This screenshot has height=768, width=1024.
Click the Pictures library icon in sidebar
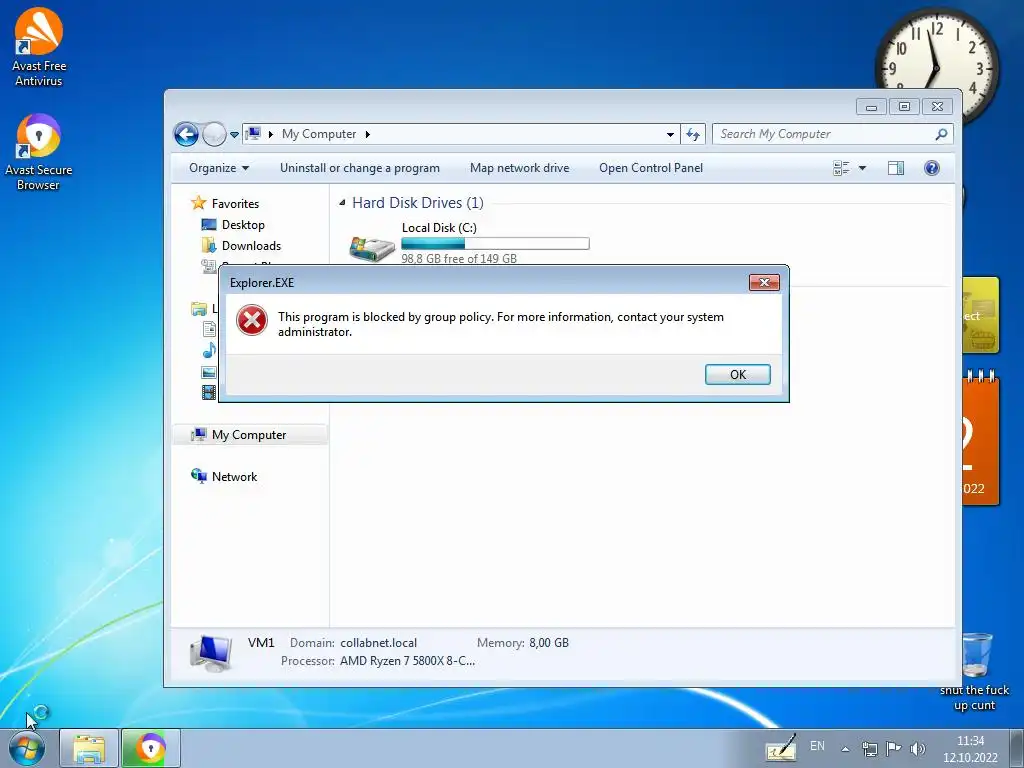click(x=209, y=372)
